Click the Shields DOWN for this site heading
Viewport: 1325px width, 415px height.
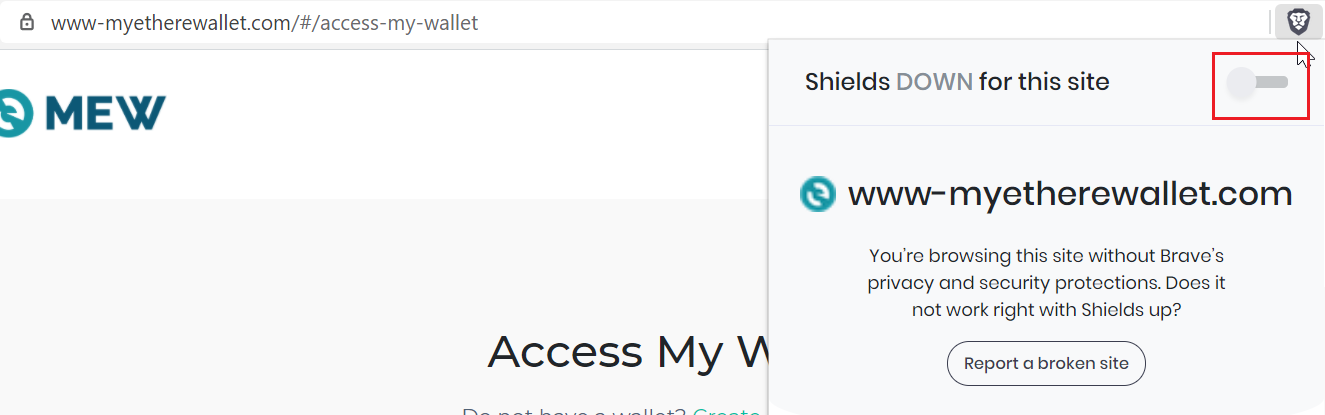coord(957,82)
